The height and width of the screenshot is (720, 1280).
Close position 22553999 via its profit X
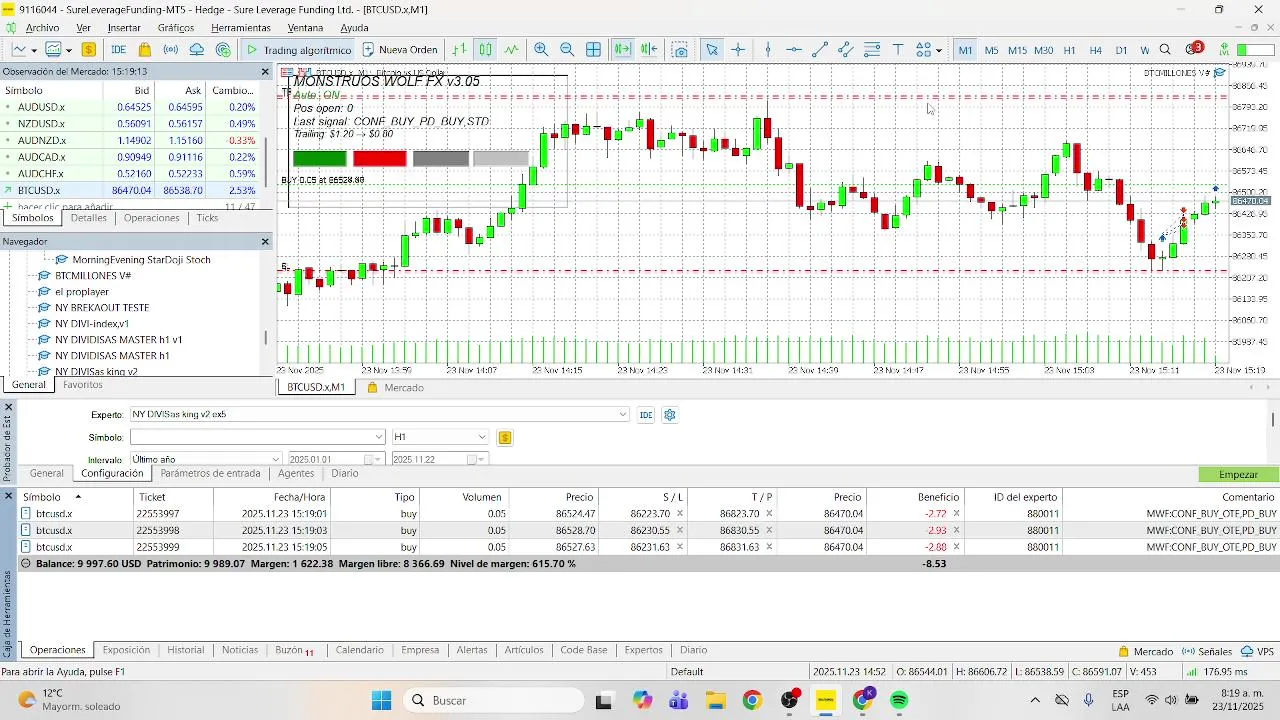pyautogui.click(x=956, y=548)
